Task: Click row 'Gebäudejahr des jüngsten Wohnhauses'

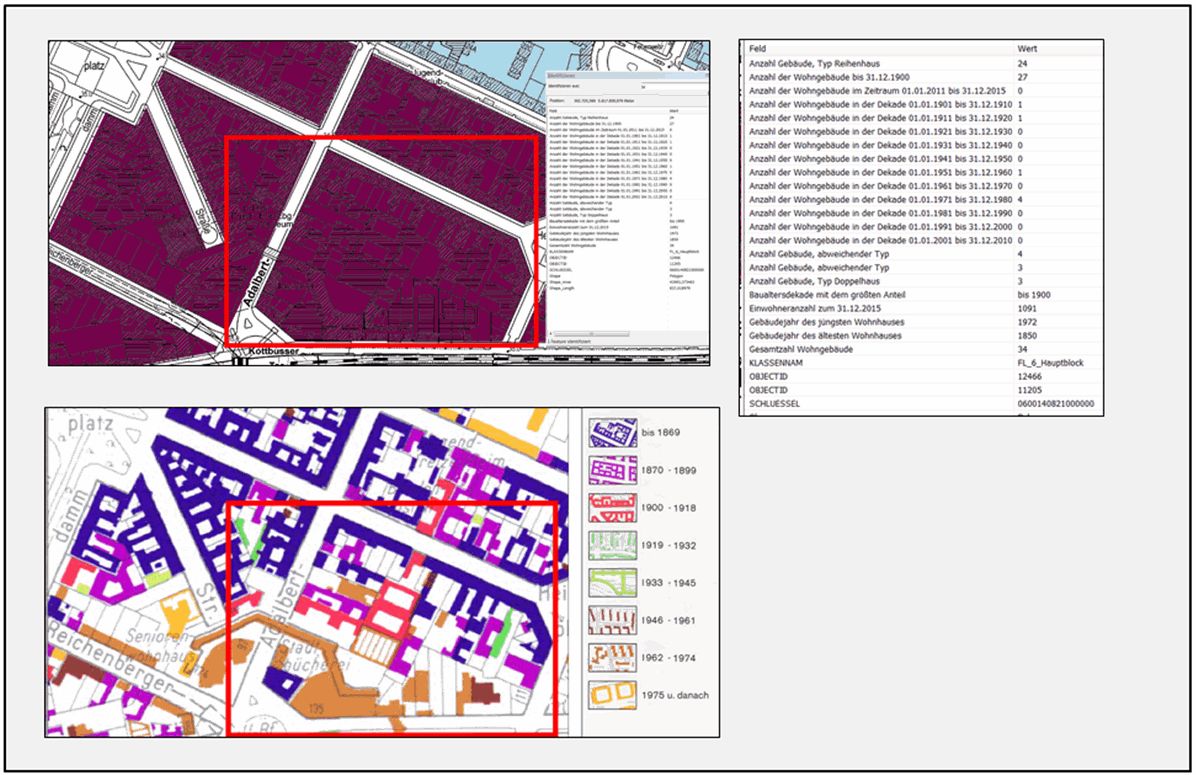Action: (x=921, y=322)
